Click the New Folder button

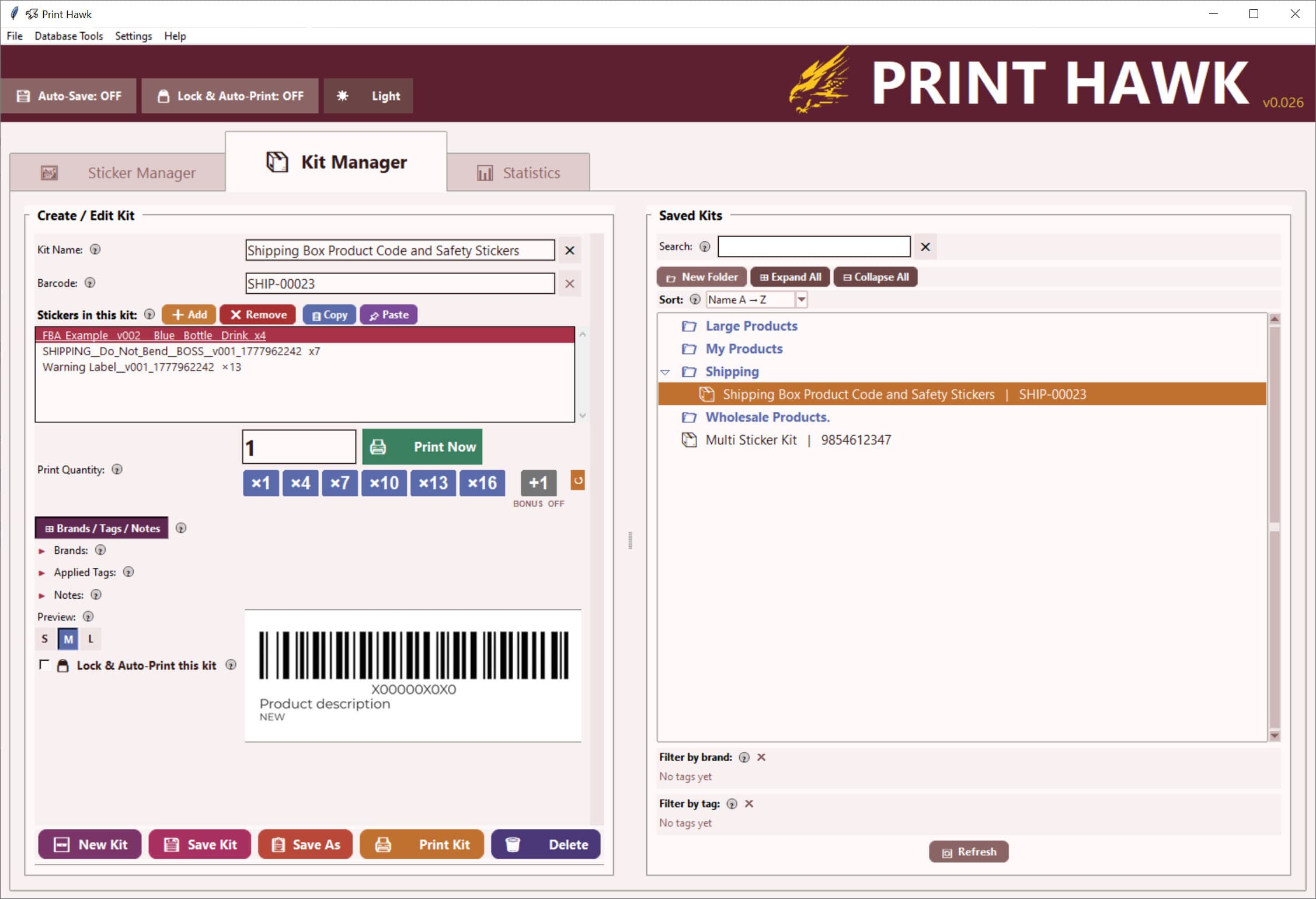point(702,277)
